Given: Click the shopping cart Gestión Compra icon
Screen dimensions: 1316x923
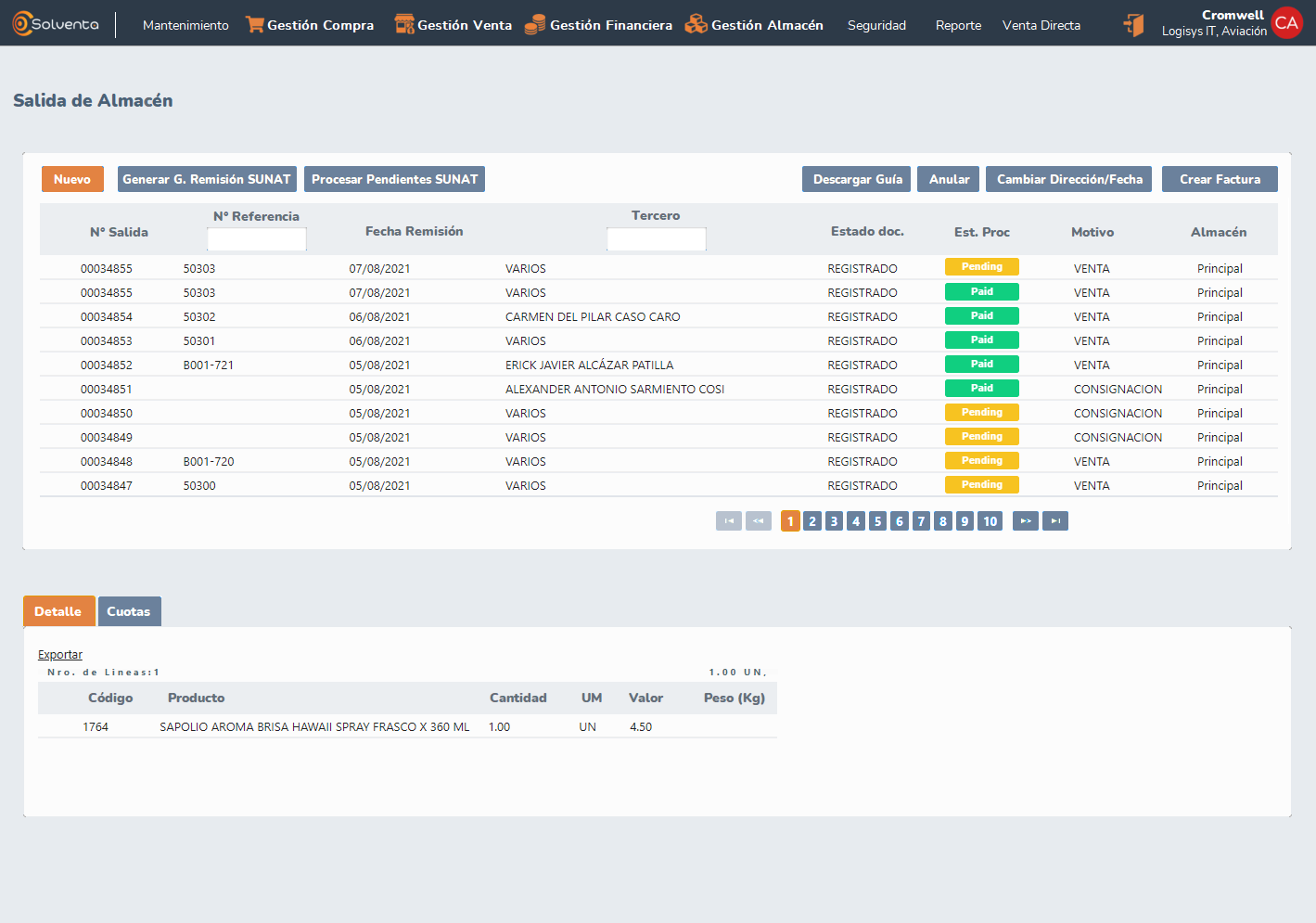Looking at the screenshot, I should (x=254, y=25).
